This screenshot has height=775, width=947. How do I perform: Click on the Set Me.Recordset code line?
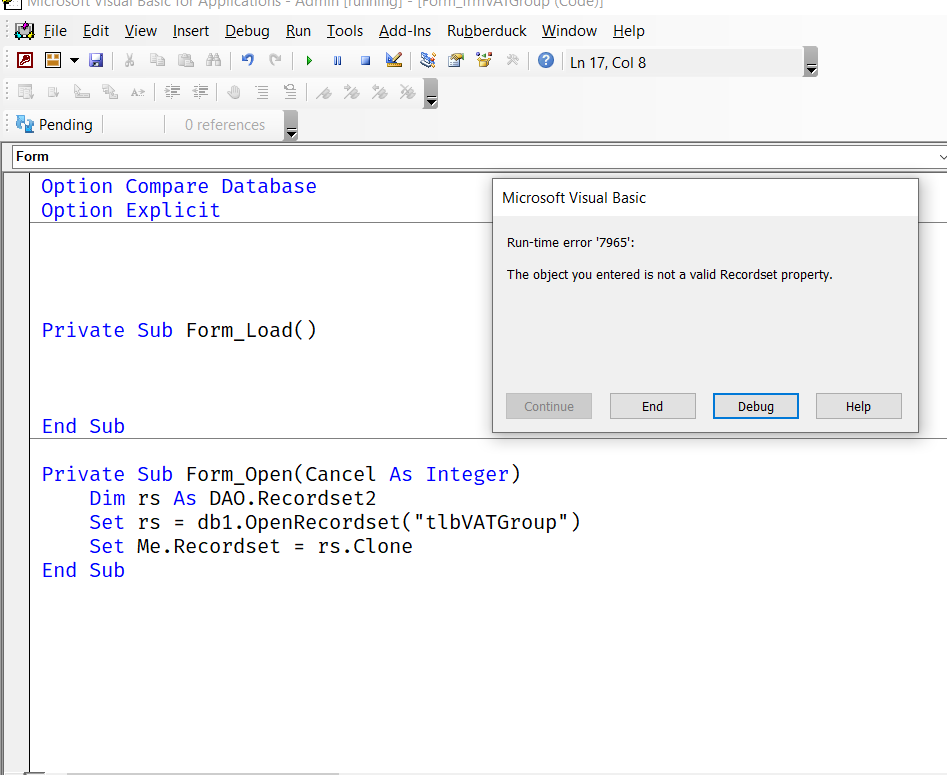pos(251,546)
